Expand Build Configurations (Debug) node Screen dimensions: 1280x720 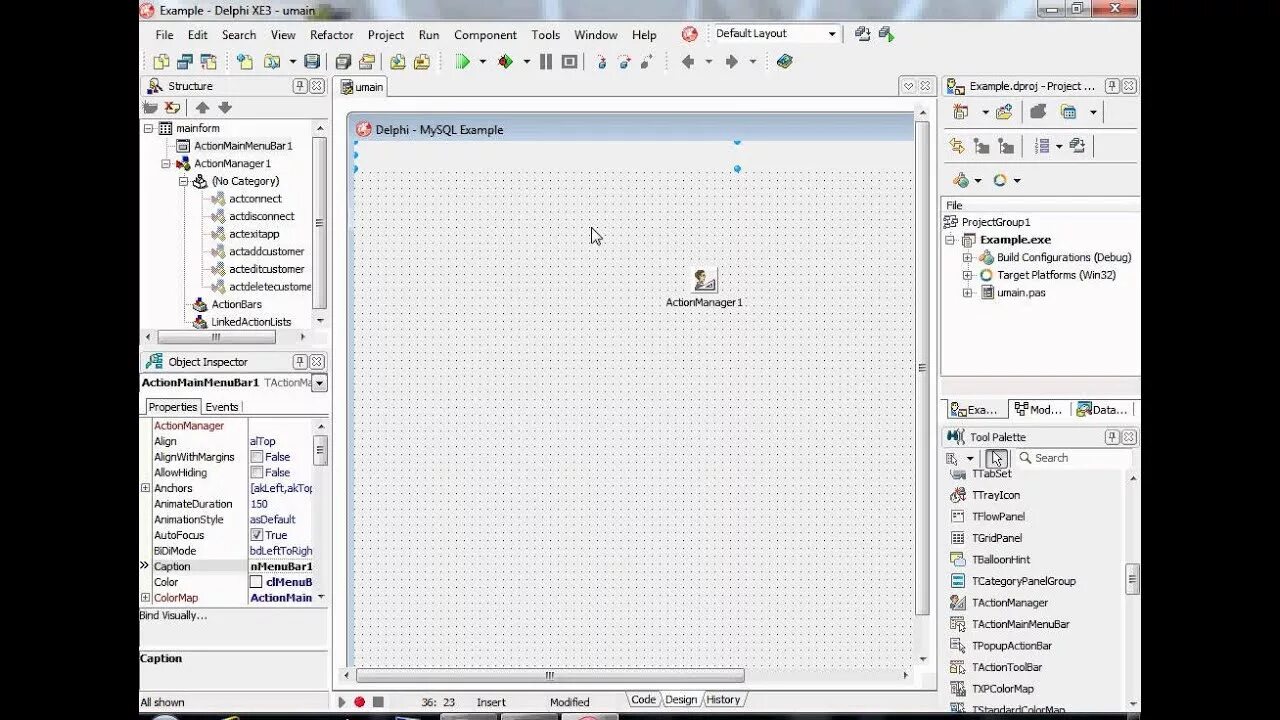coord(967,257)
